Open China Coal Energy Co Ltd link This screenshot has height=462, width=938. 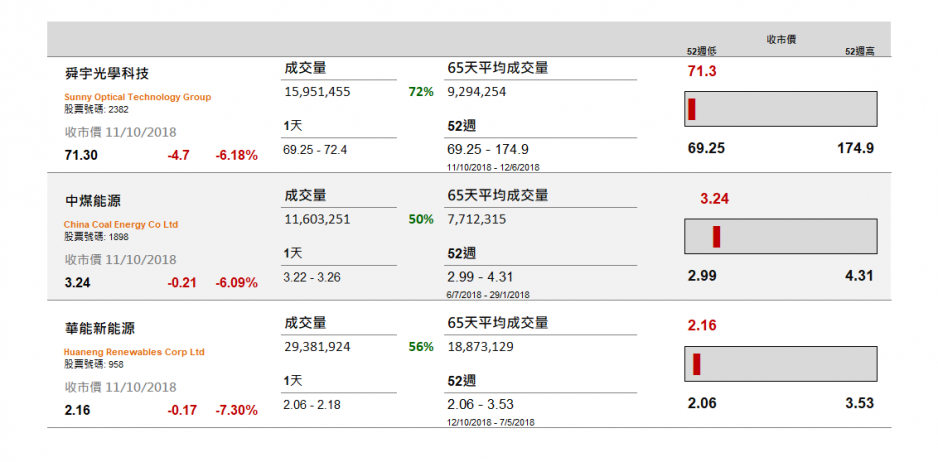pyautogui.click(x=121, y=224)
